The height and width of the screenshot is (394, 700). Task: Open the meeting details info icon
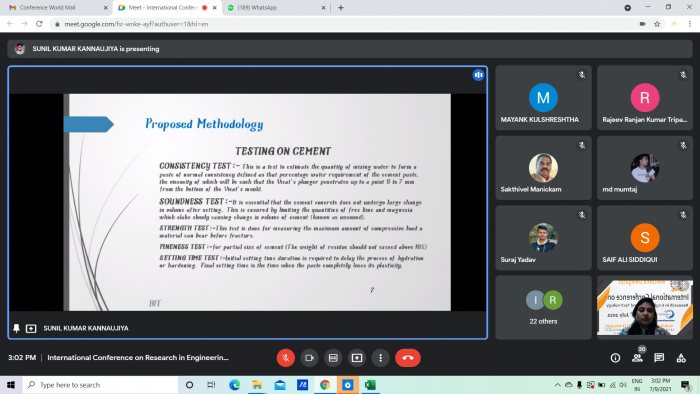click(x=615, y=358)
